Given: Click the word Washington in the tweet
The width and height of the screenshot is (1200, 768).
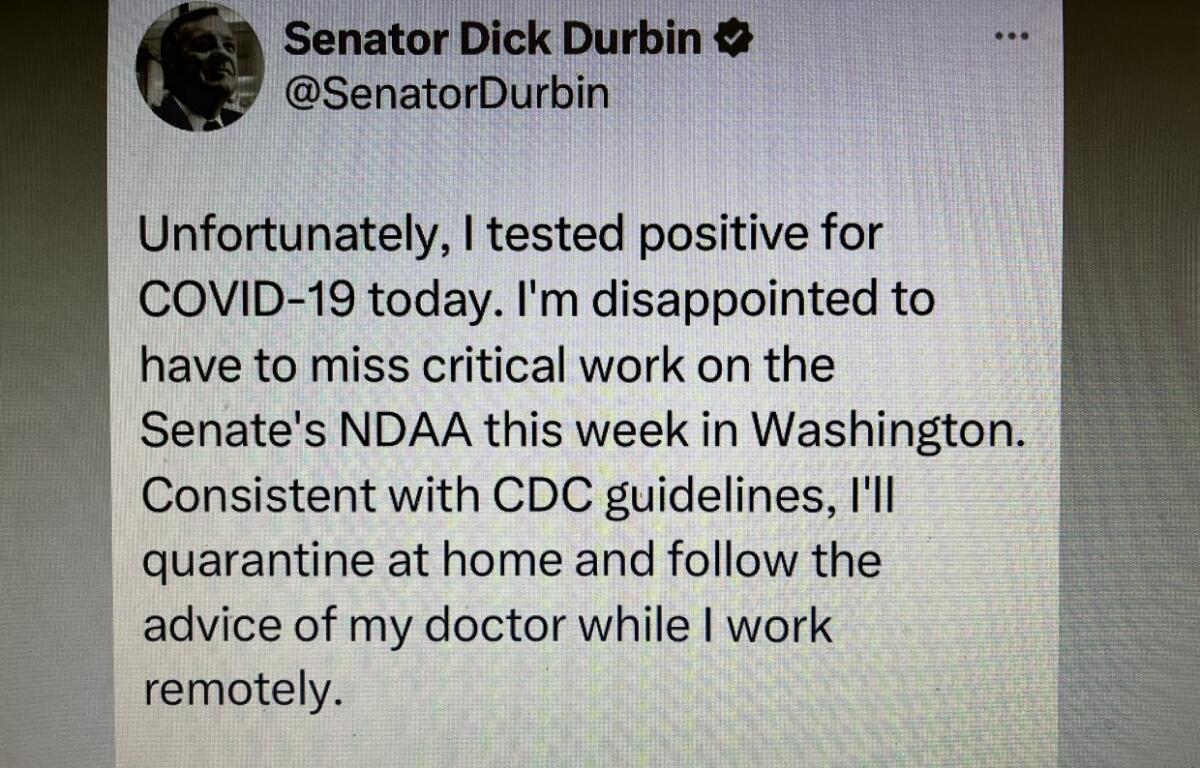Looking at the screenshot, I should (x=889, y=431).
